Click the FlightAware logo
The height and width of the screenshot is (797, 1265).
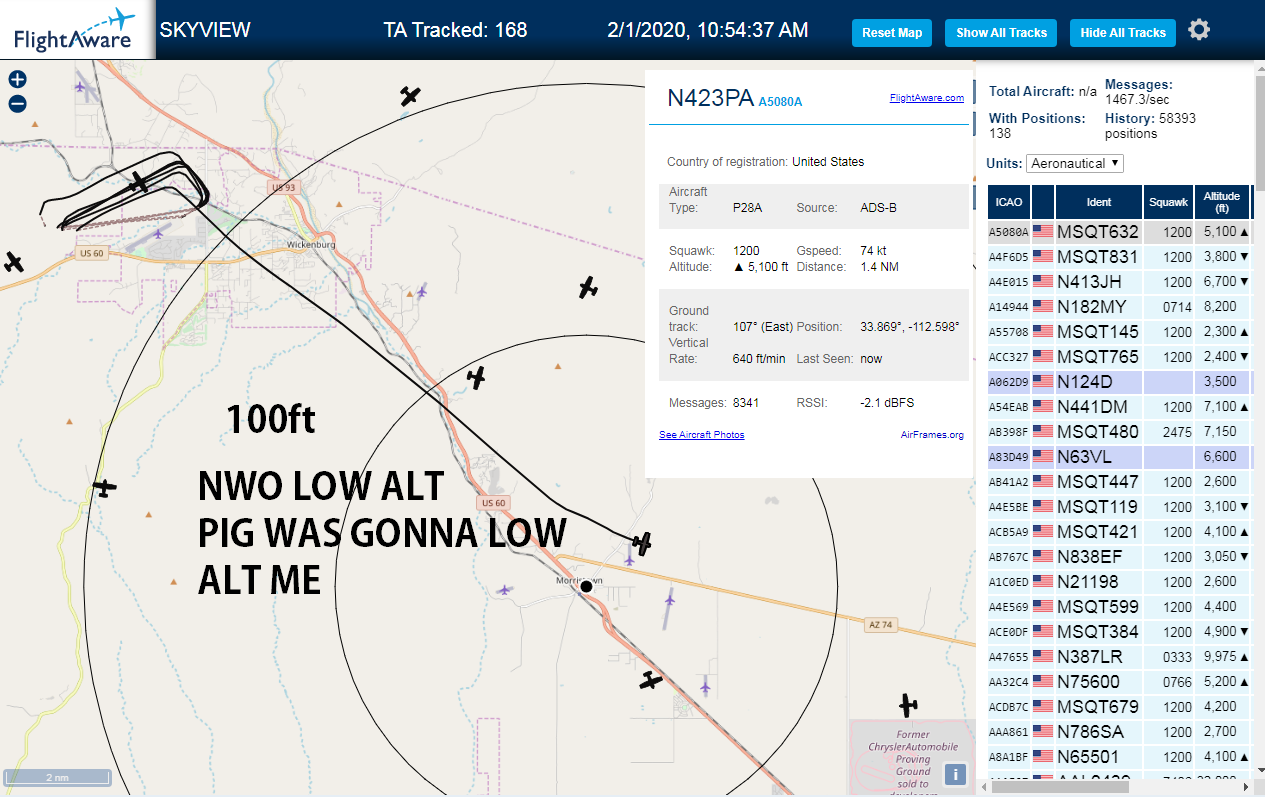click(73, 29)
